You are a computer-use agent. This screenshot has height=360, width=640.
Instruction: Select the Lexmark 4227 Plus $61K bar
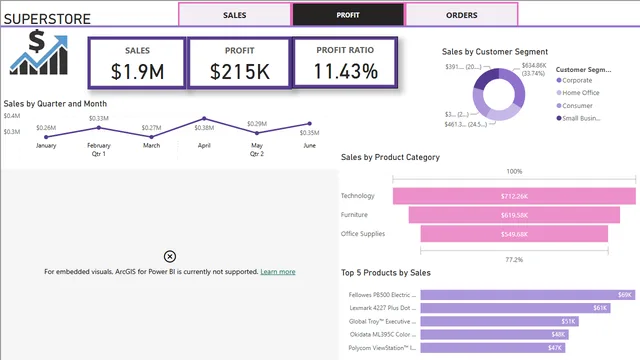click(516, 308)
